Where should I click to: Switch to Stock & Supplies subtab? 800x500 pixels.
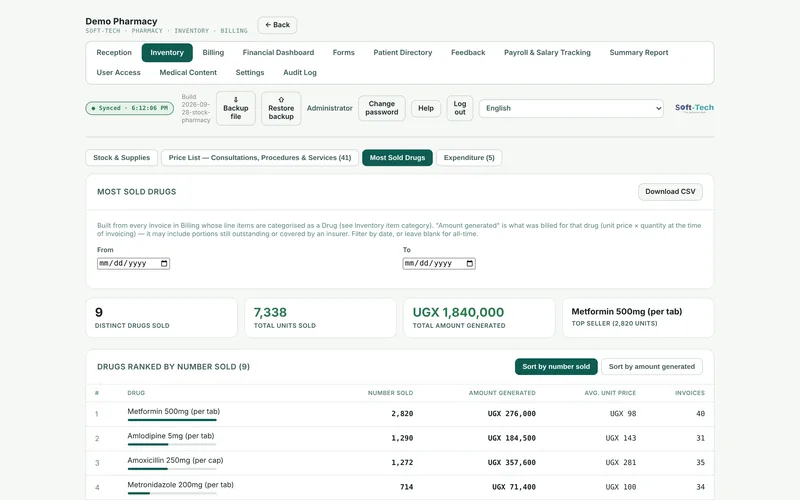(x=121, y=158)
